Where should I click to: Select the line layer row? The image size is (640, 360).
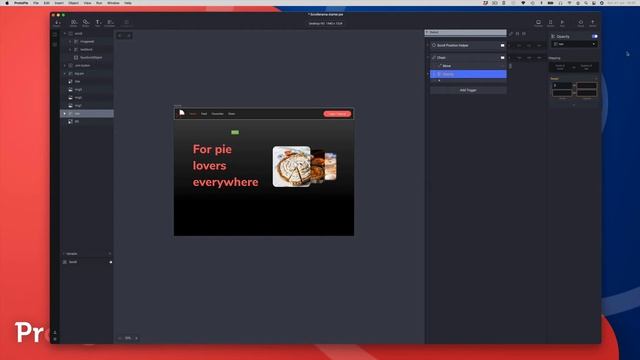tap(87, 82)
